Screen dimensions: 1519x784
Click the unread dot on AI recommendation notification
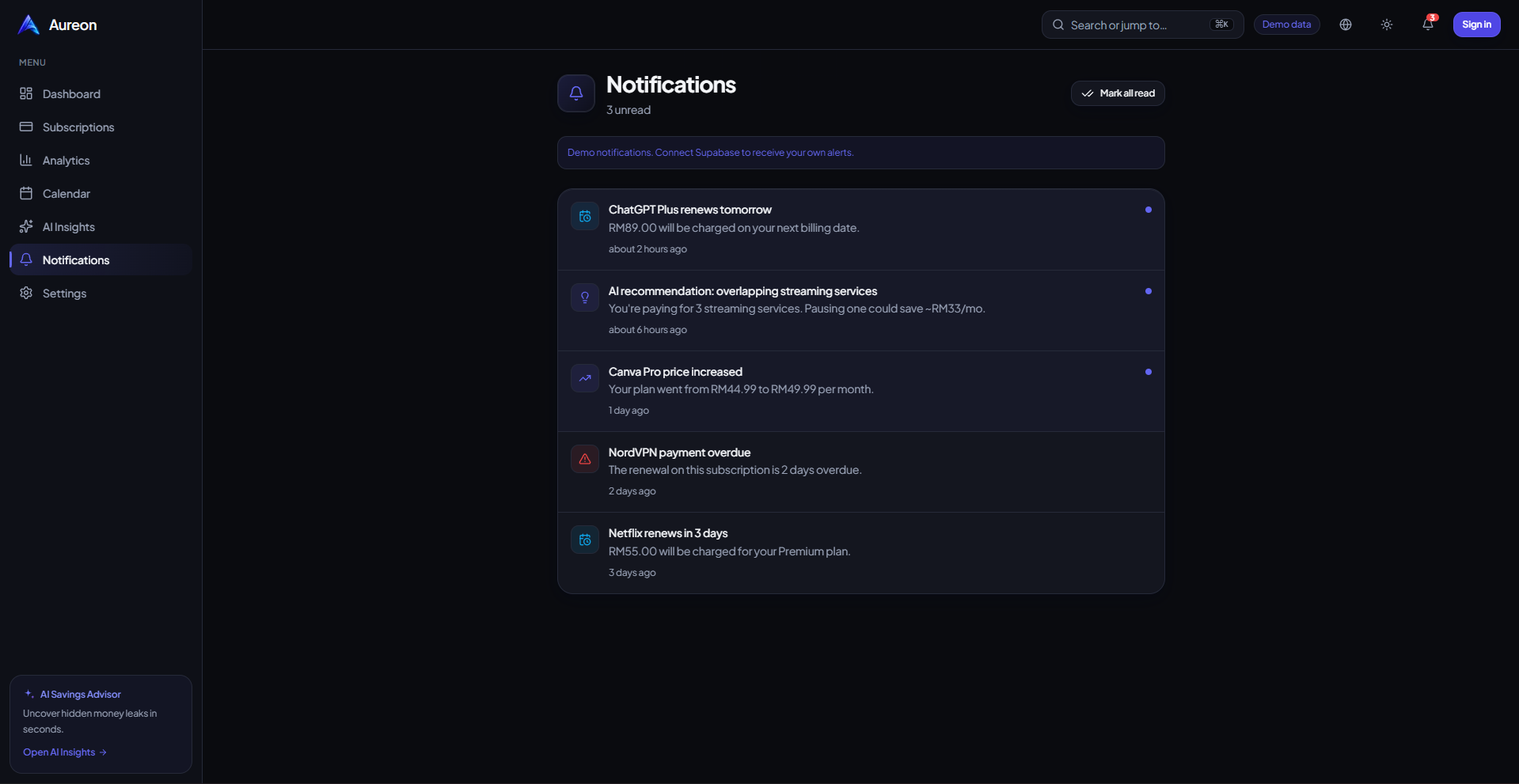pos(1149,291)
